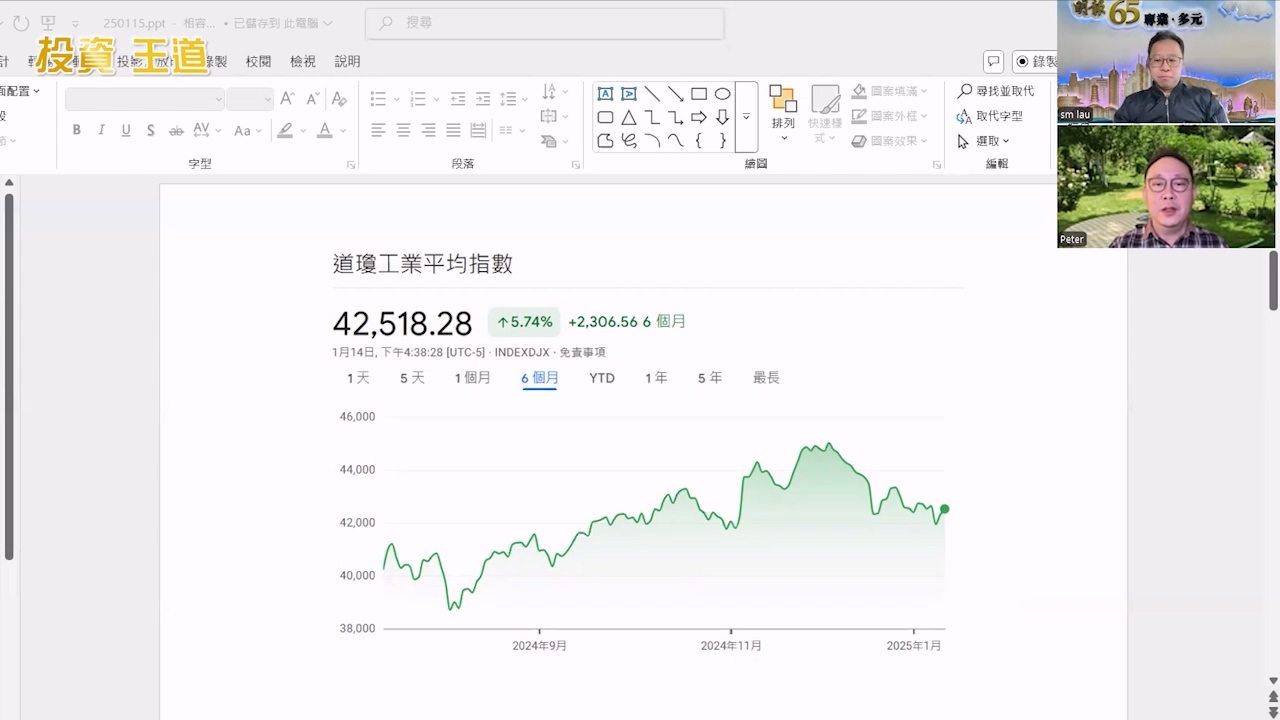1280x720 pixels.
Task: Select the 1 年 chart range tab
Action: (656, 378)
